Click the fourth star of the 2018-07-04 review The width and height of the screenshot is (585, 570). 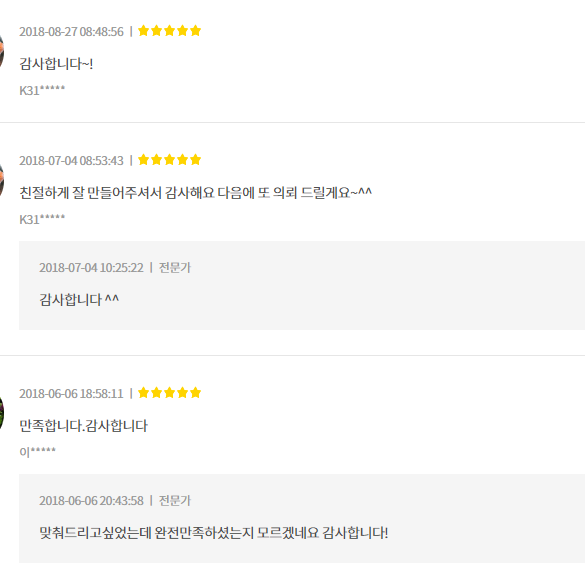point(182,160)
